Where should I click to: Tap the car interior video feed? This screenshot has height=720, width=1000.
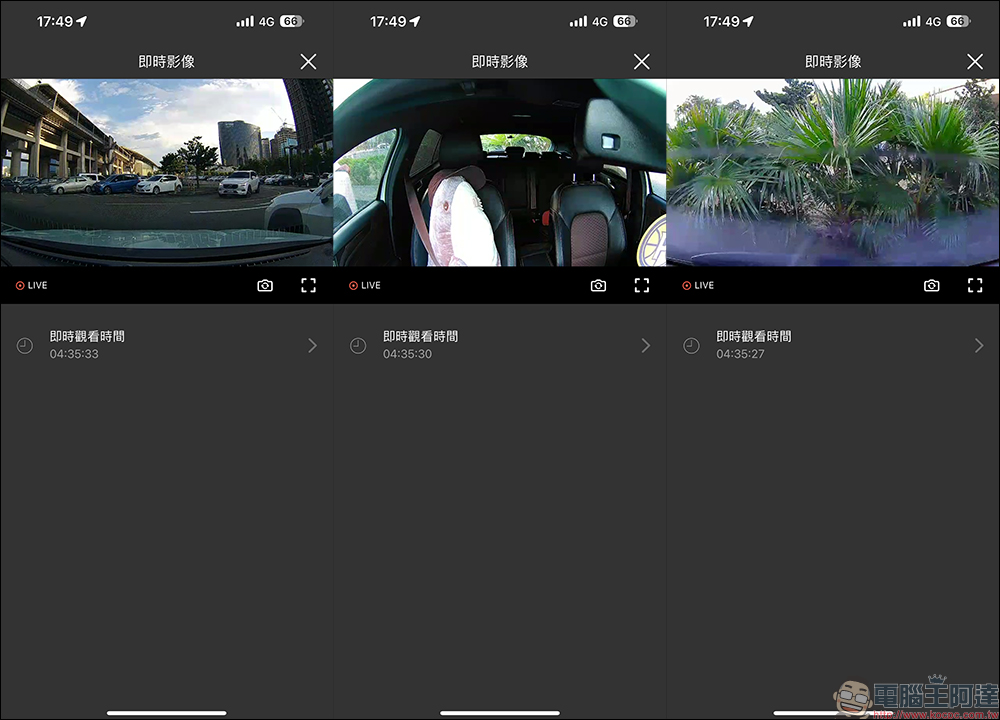point(499,172)
